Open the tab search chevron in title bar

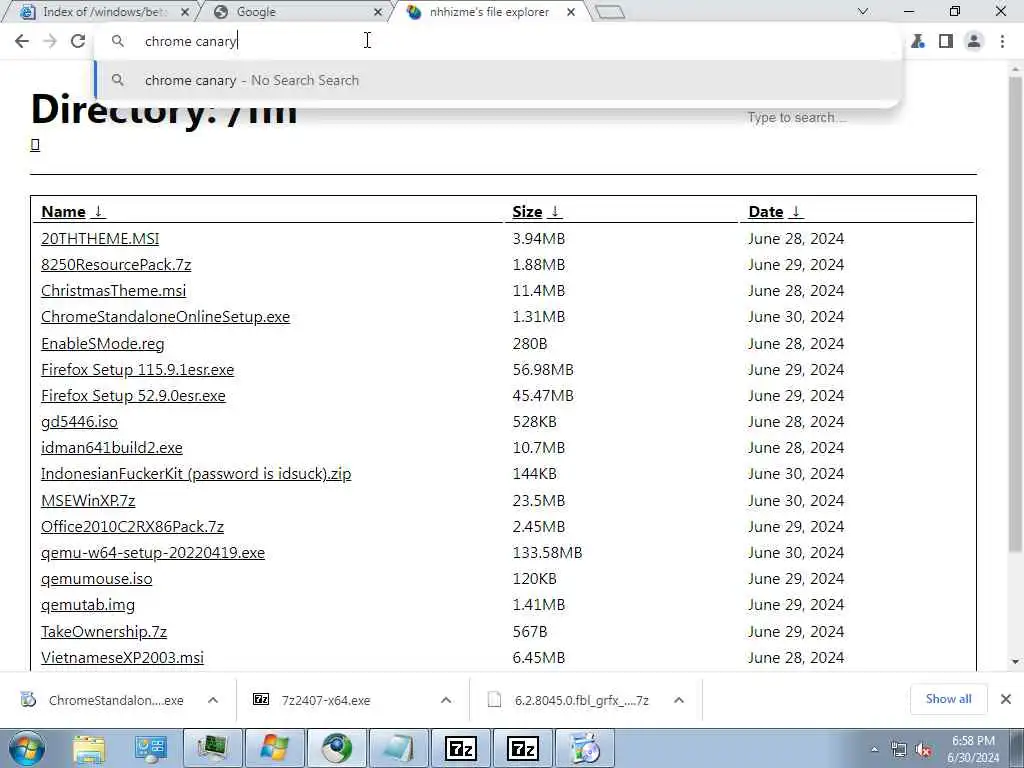point(863,11)
